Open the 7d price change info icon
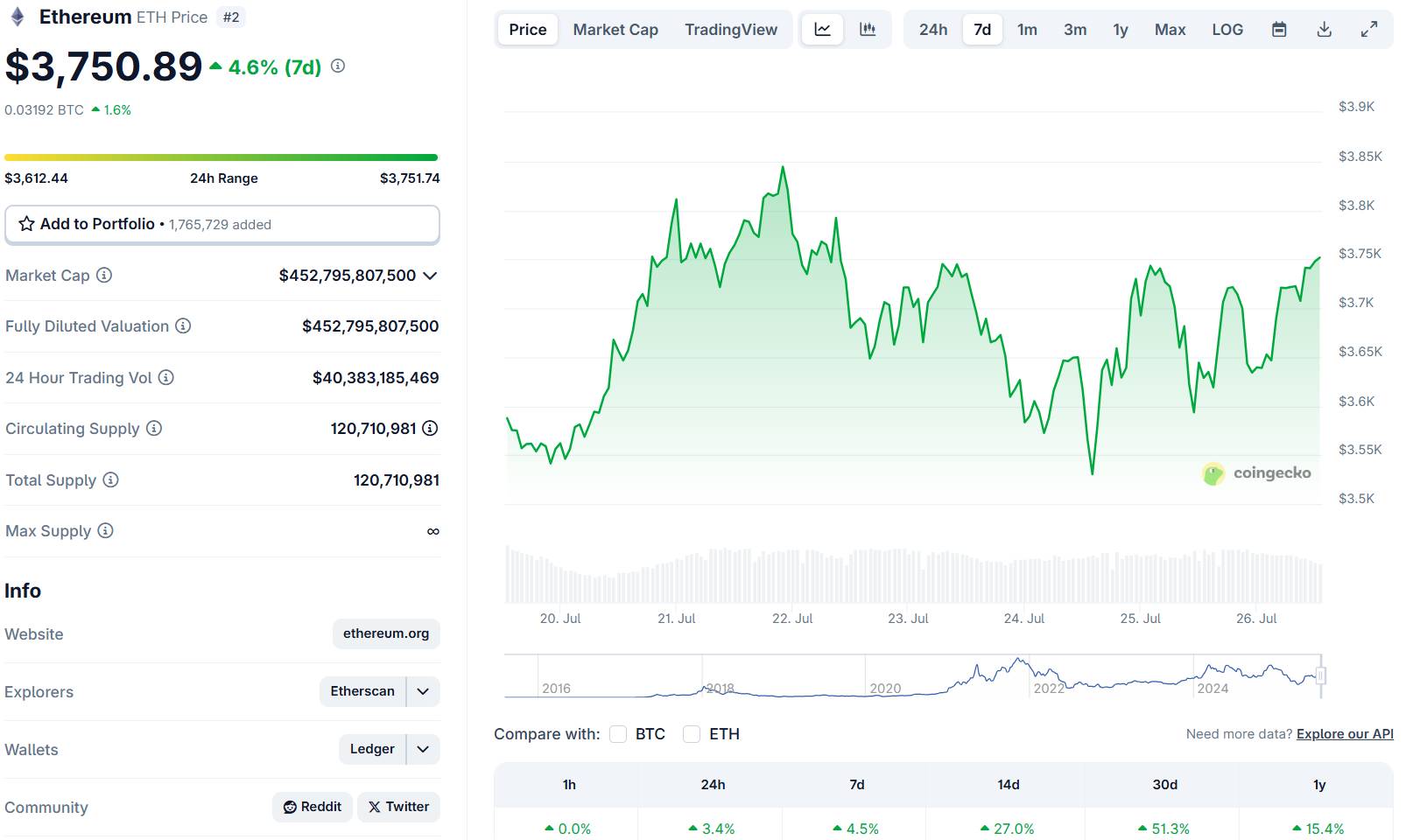The width and height of the screenshot is (1413, 840). coord(338,66)
